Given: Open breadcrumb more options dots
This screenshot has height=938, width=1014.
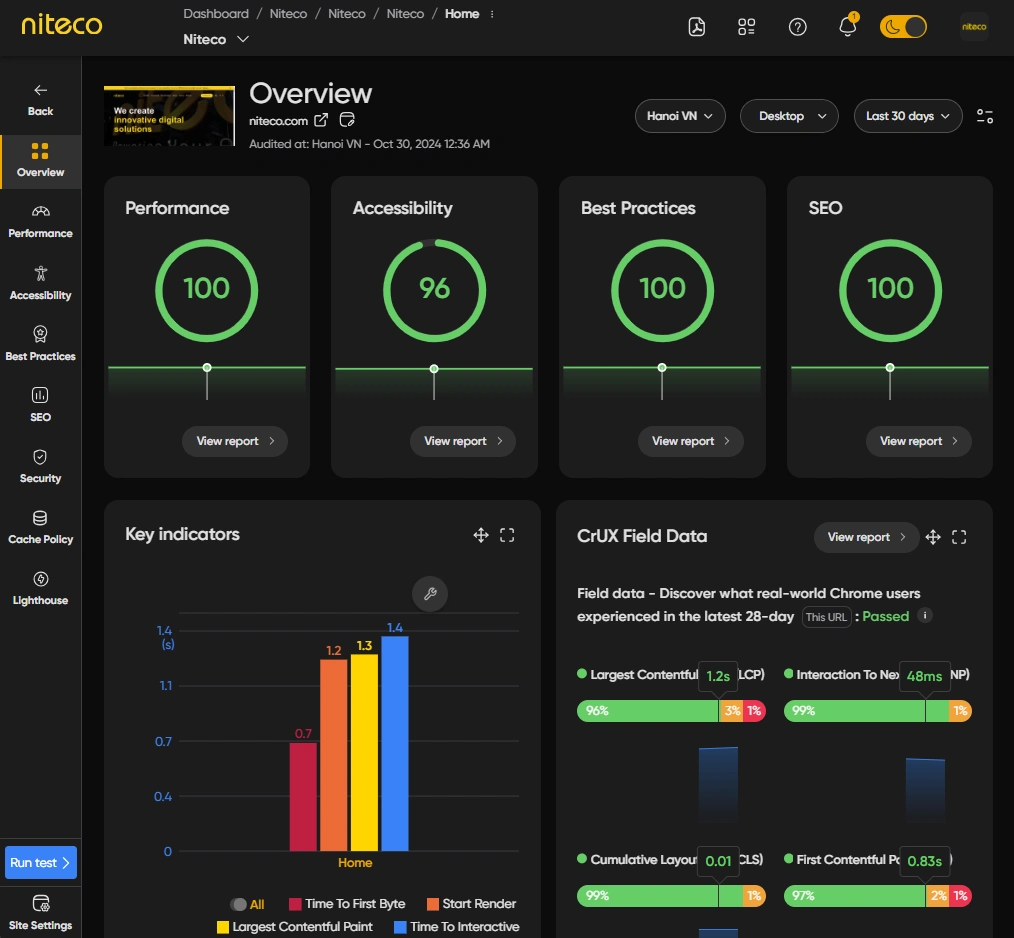Looking at the screenshot, I should click(492, 14).
